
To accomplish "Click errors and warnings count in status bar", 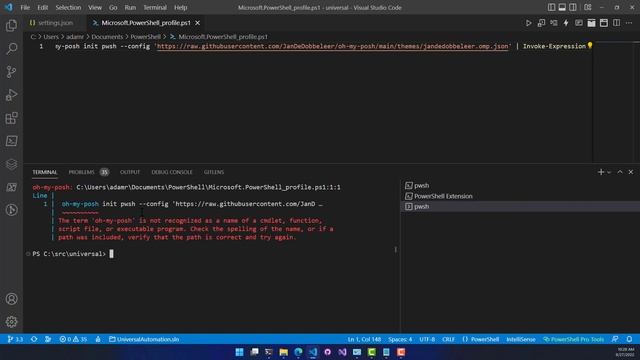I will [73, 339].
